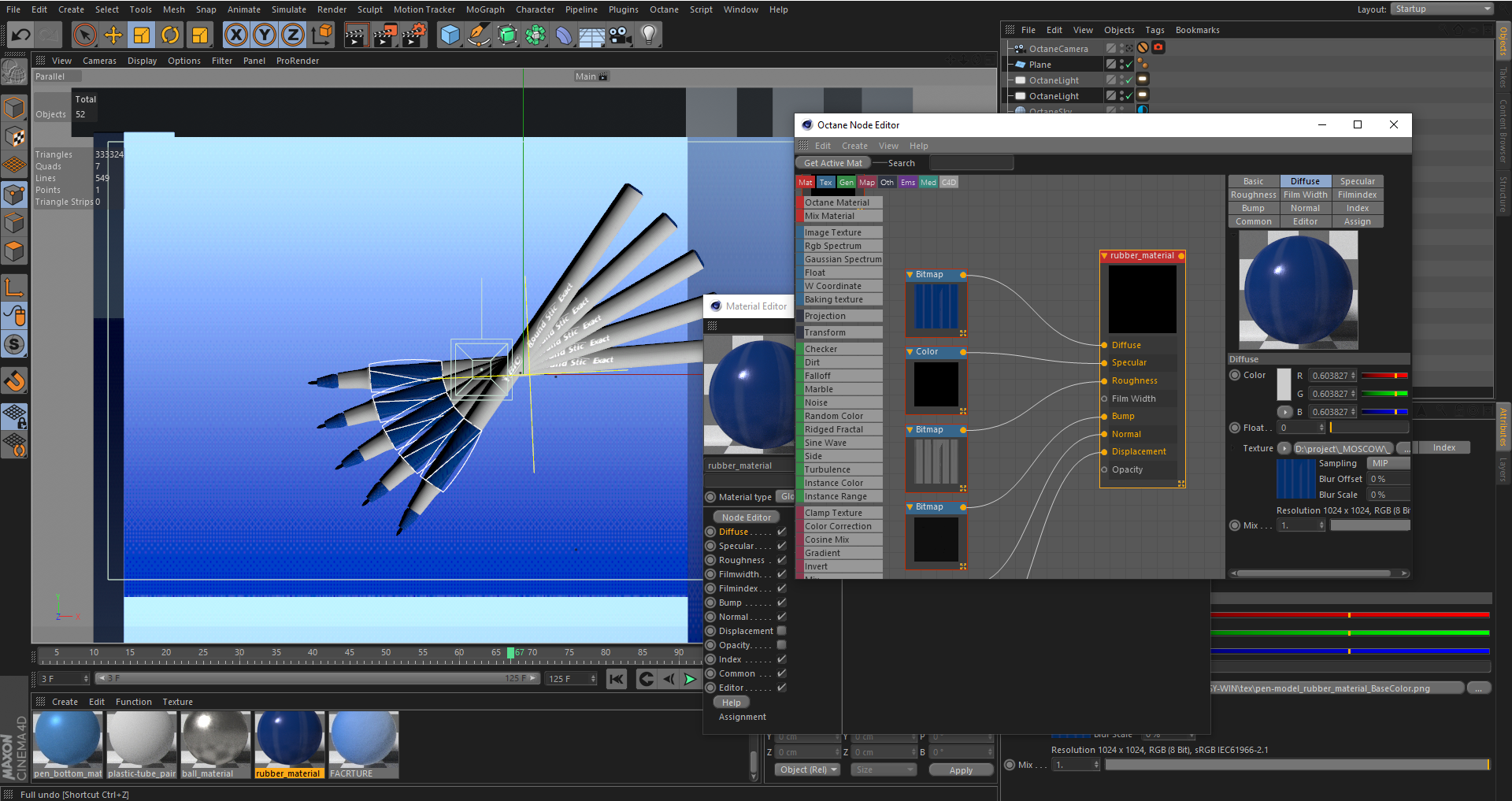
Task: Open the MoGraph menu
Action: click(x=485, y=9)
